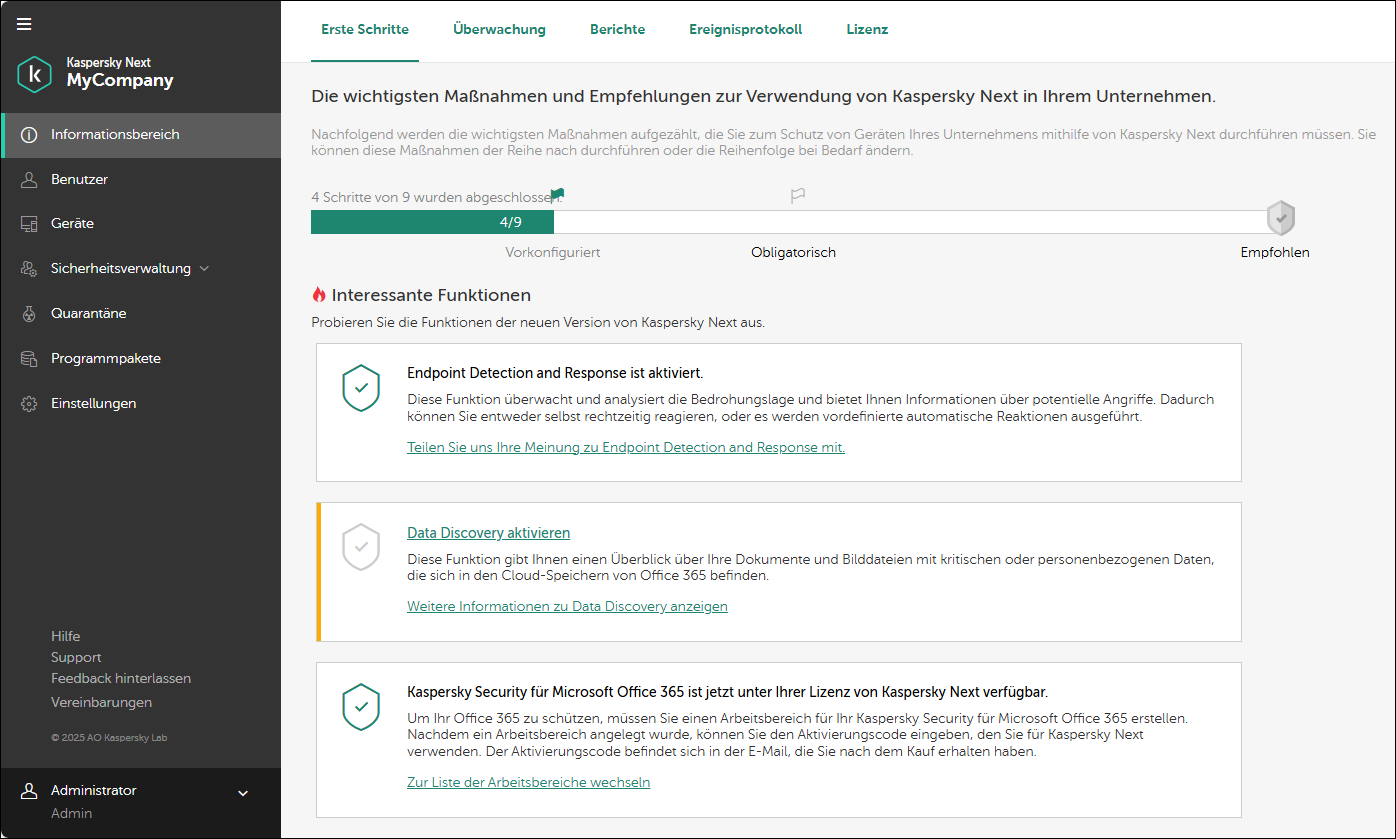Viewport: 1396px width, 839px height.
Task: Click the Programmpakete stack icon
Action: 29,359
